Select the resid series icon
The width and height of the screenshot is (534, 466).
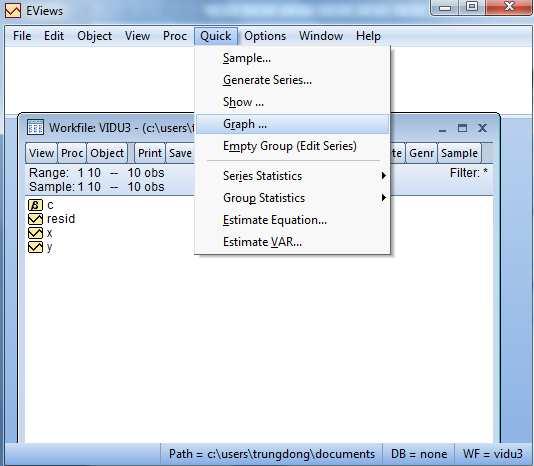(35, 219)
